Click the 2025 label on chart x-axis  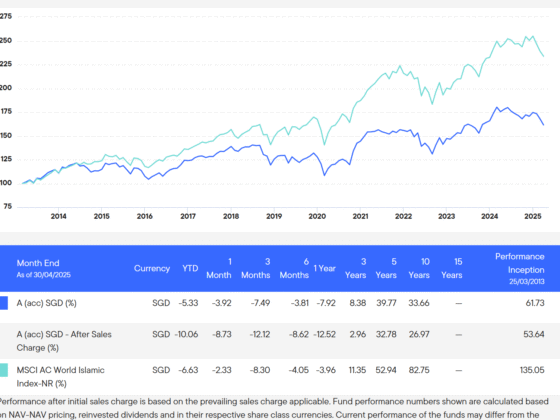point(533,216)
